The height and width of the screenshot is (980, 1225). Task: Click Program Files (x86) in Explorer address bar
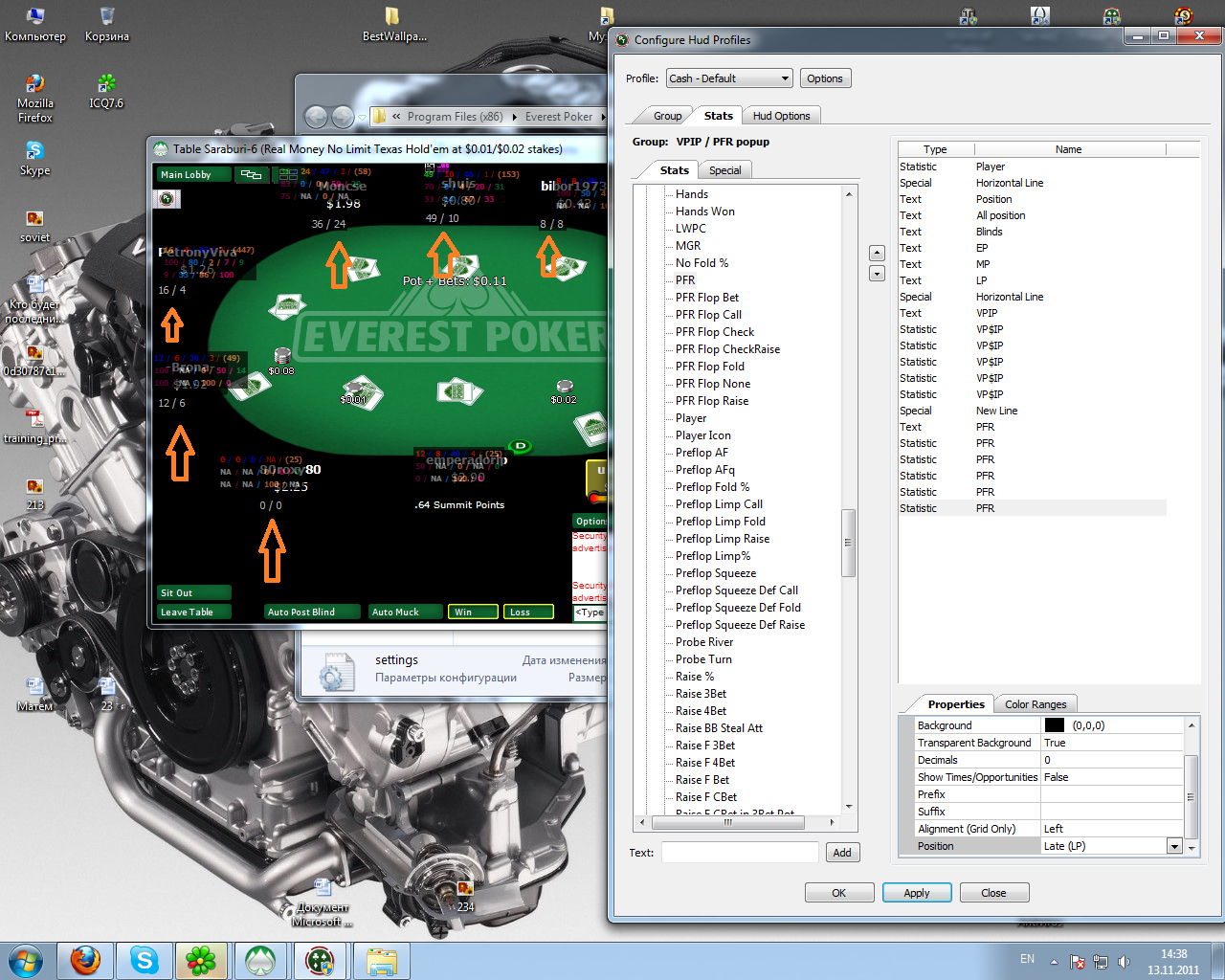pos(455,117)
